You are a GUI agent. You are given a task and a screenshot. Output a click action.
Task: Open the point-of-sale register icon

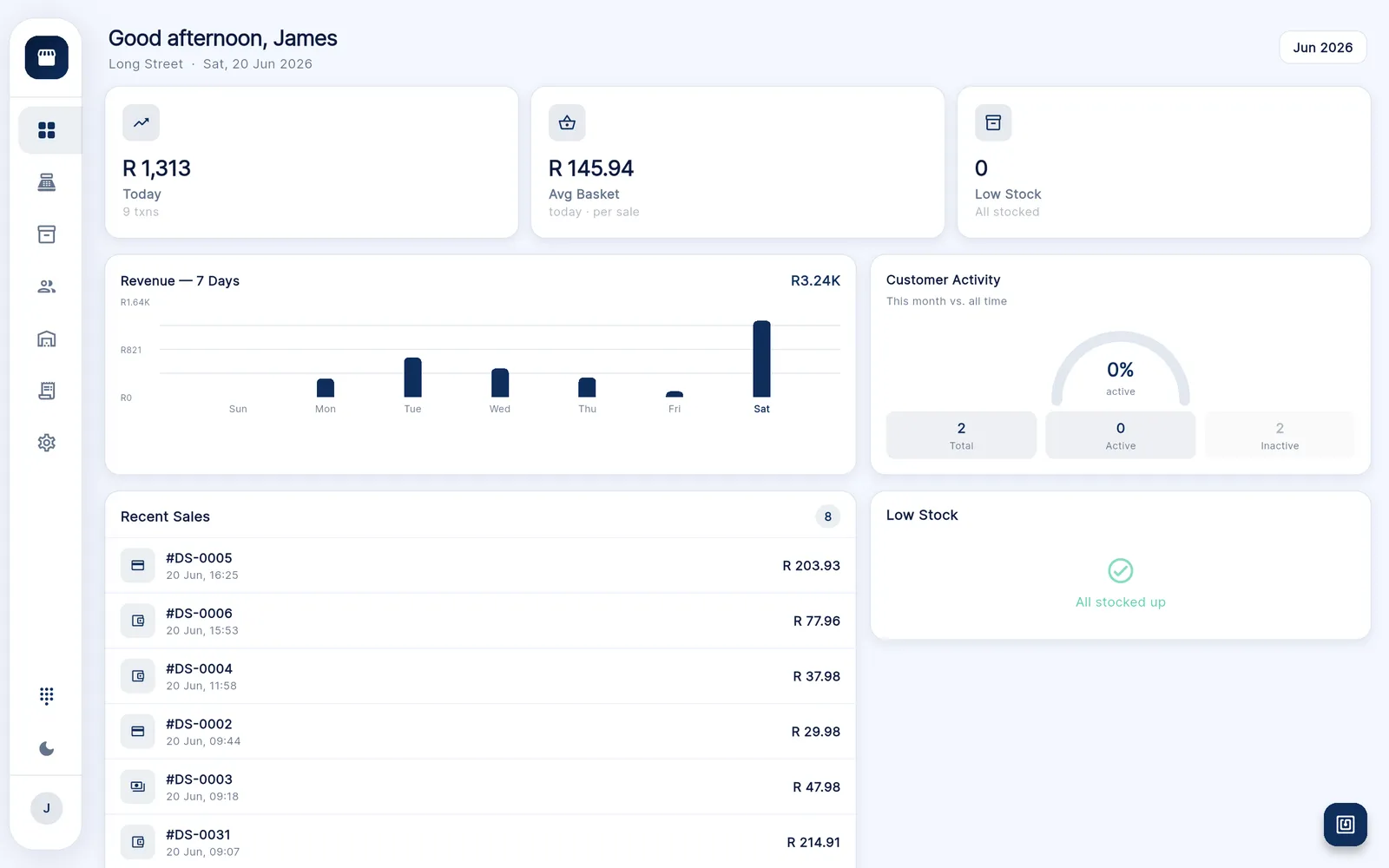point(47,182)
